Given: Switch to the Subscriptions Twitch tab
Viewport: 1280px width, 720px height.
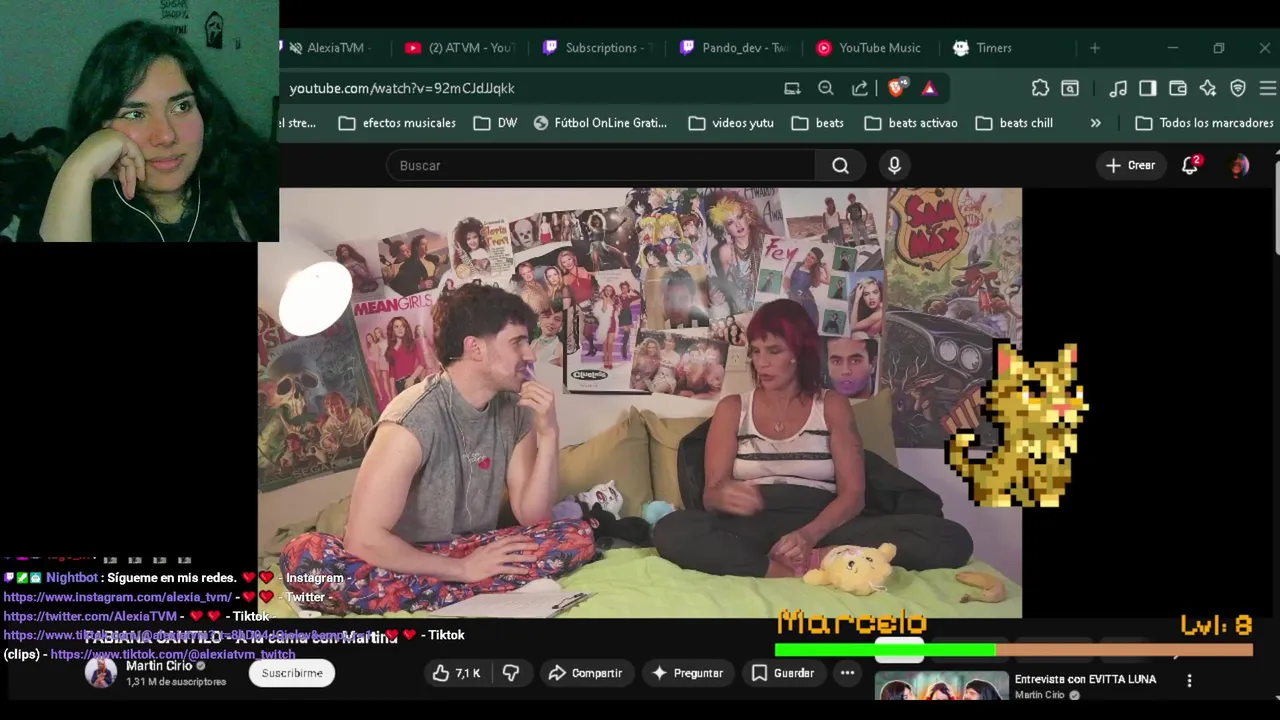Looking at the screenshot, I should [598, 48].
